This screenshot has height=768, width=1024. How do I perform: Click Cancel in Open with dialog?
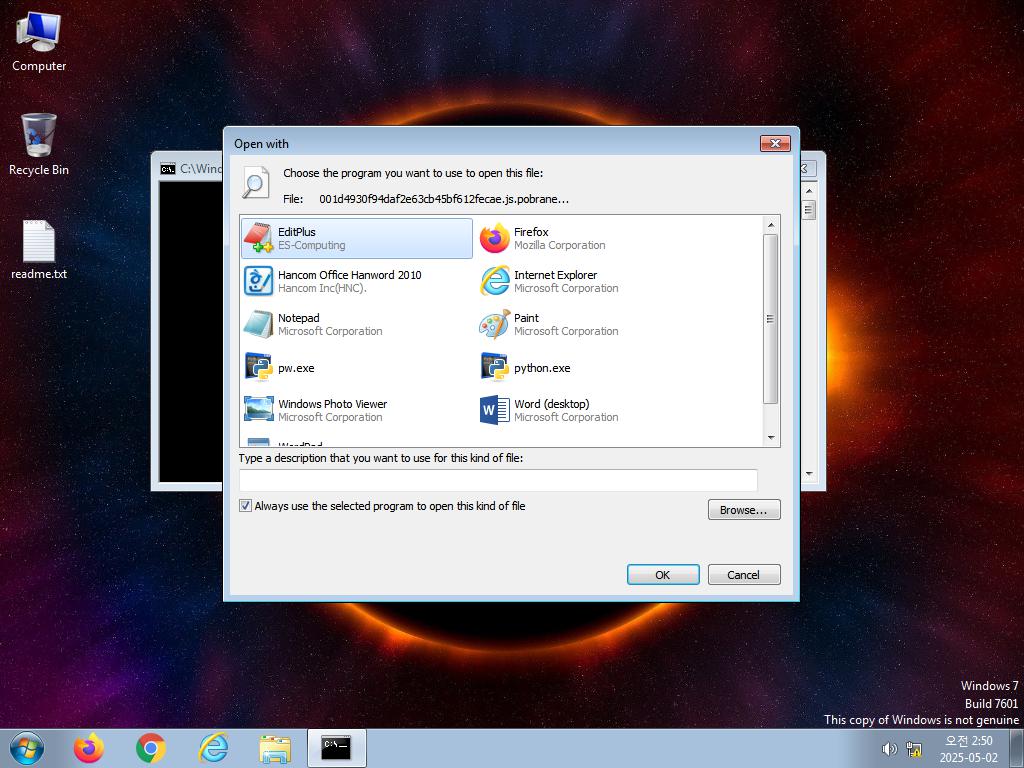(x=744, y=575)
